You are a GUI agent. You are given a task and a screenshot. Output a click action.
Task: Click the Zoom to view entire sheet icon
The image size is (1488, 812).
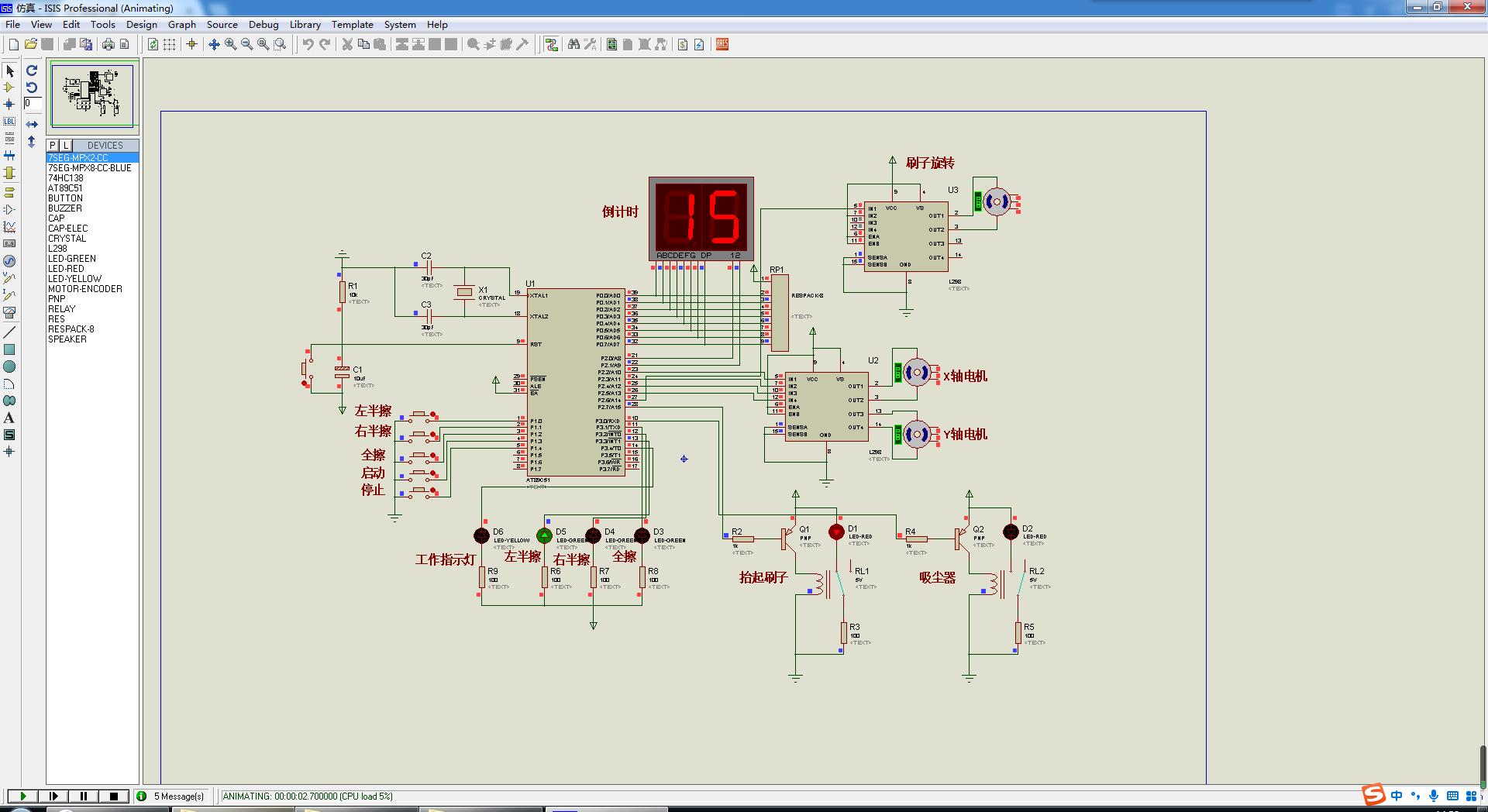coord(263,44)
